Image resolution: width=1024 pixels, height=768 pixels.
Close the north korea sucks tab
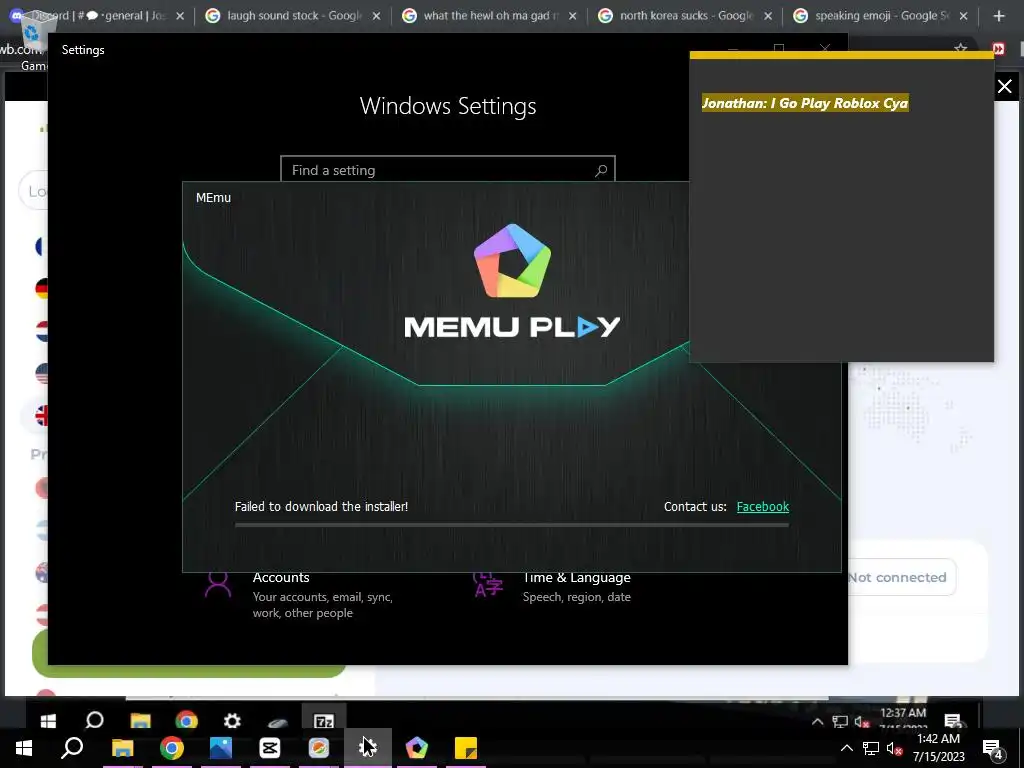pos(768,16)
